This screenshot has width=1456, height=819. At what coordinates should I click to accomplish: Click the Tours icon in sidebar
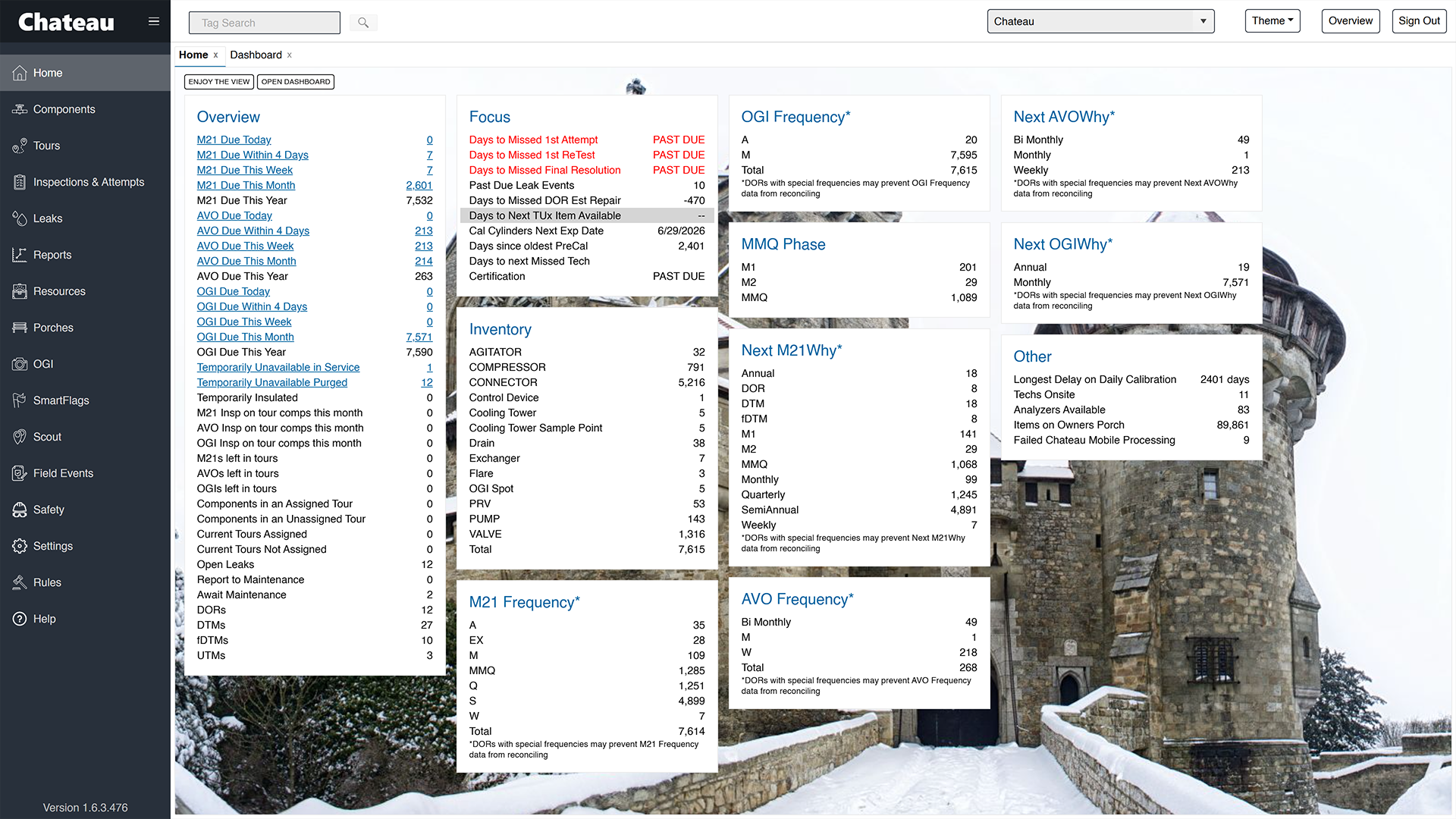(x=20, y=146)
